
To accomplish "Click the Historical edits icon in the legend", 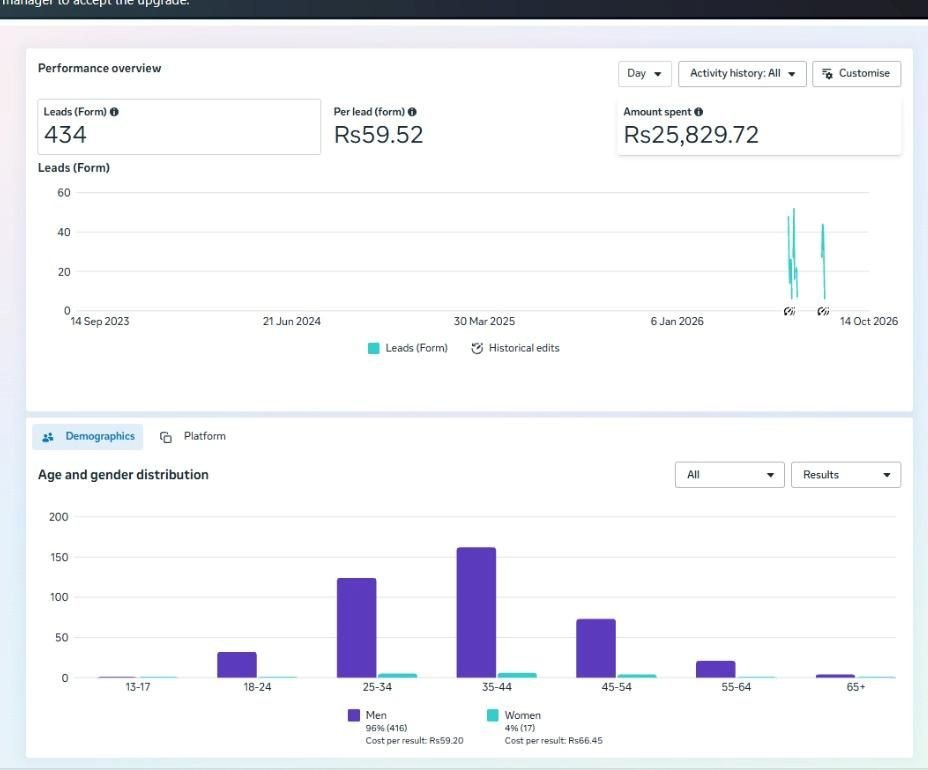I will click(x=477, y=348).
